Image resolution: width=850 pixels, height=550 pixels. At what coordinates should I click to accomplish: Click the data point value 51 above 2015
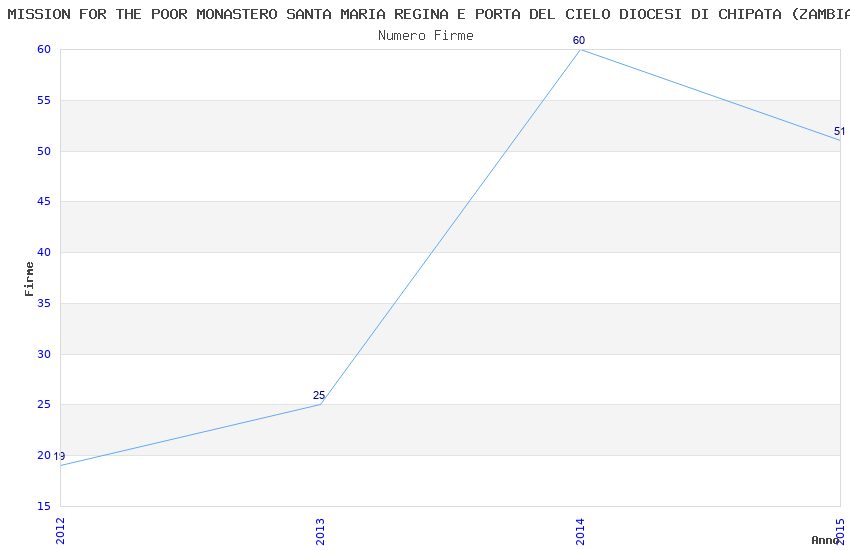(x=839, y=132)
